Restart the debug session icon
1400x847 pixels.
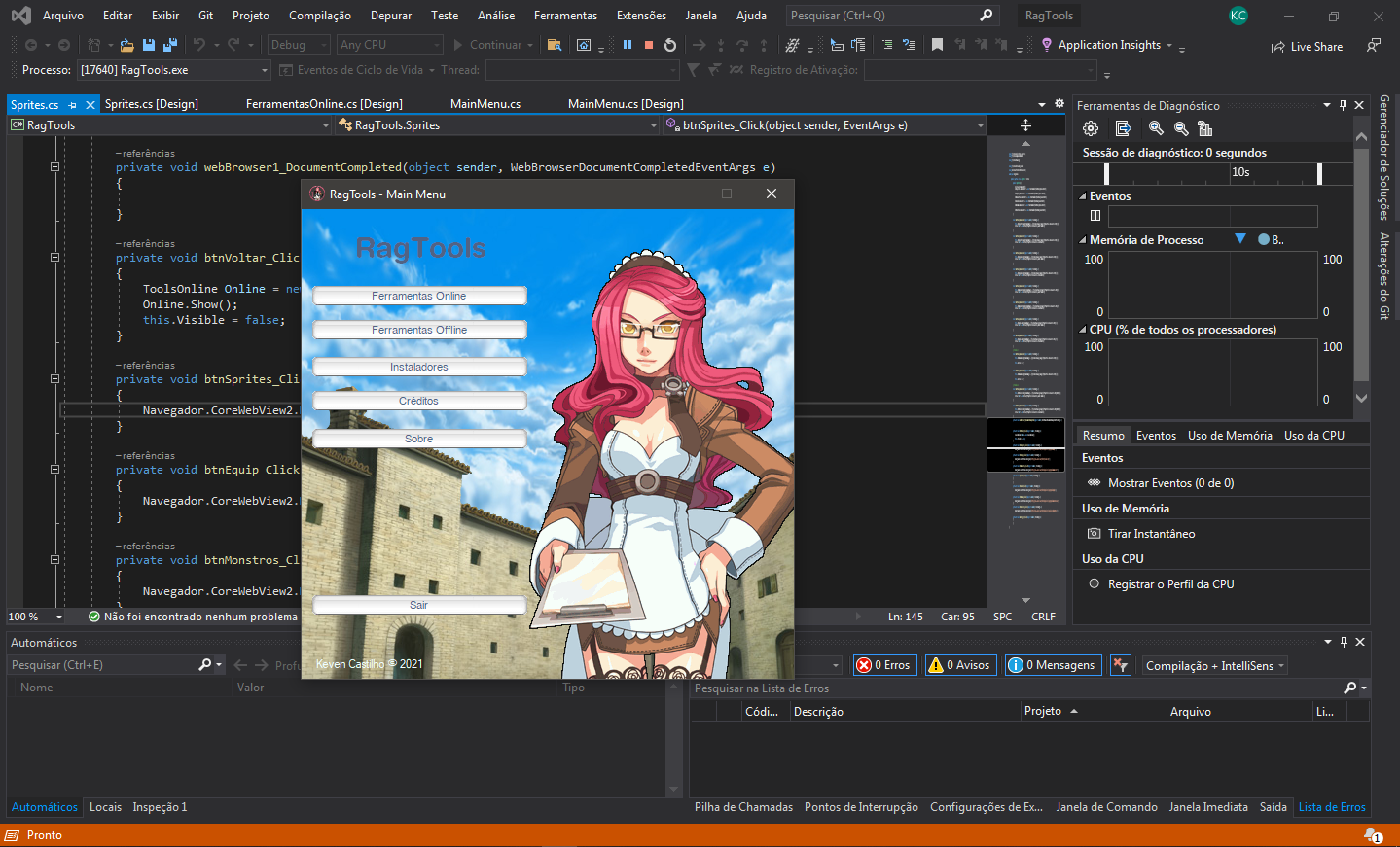click(x=670, y=45)
